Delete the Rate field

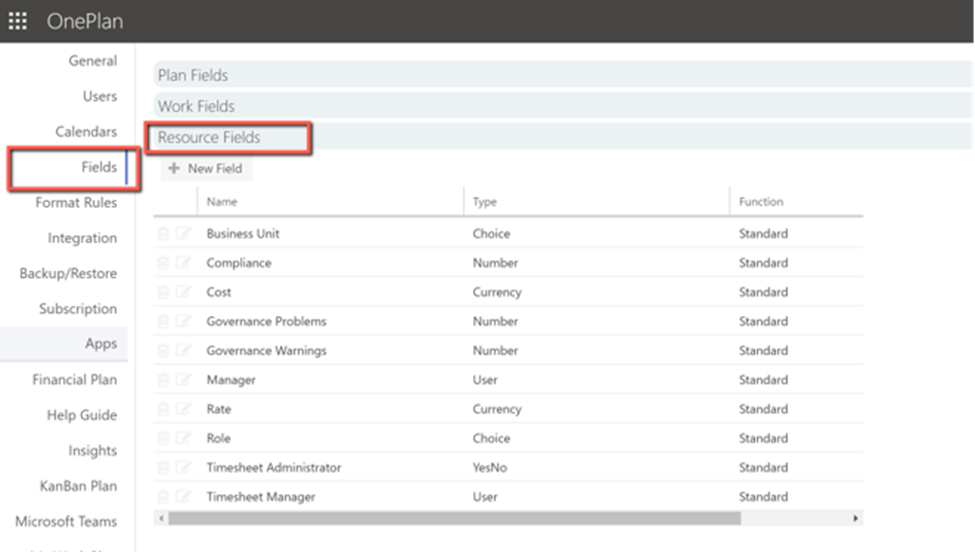coord(163,409)
